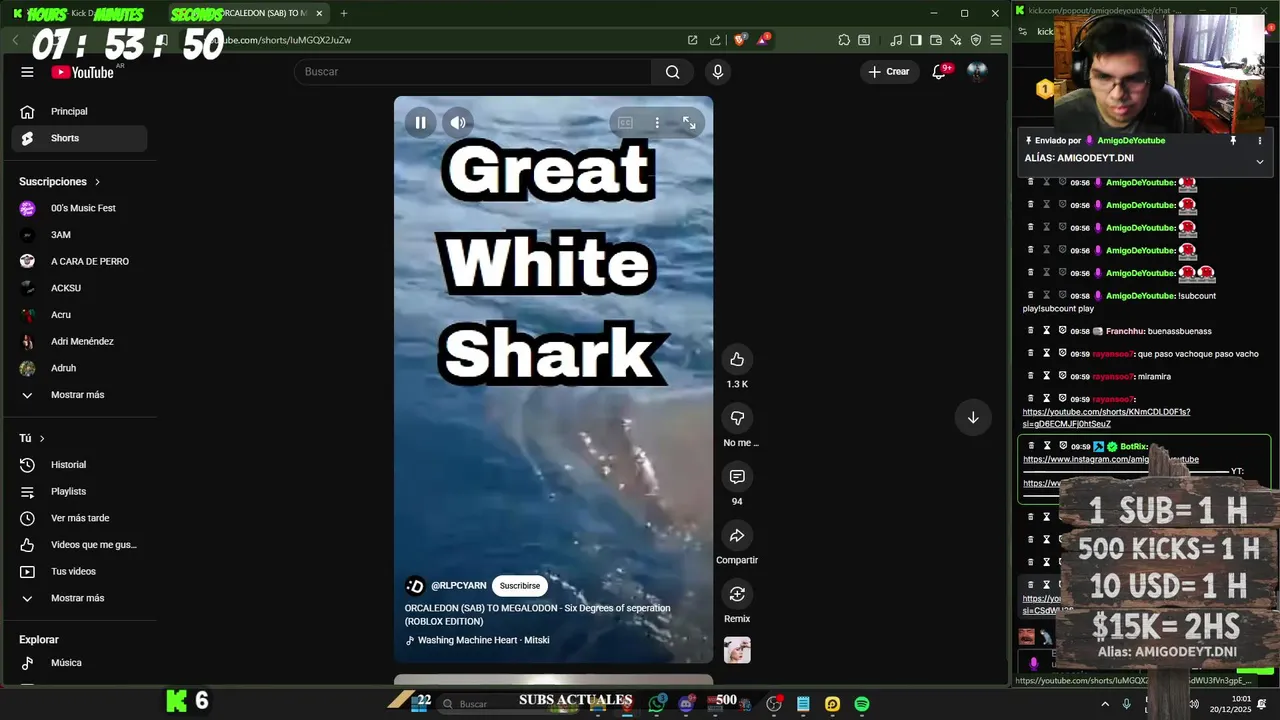Expand the Short to fullscreen
The height and width of the screenshot is (720, 1280).
(689, 123)
